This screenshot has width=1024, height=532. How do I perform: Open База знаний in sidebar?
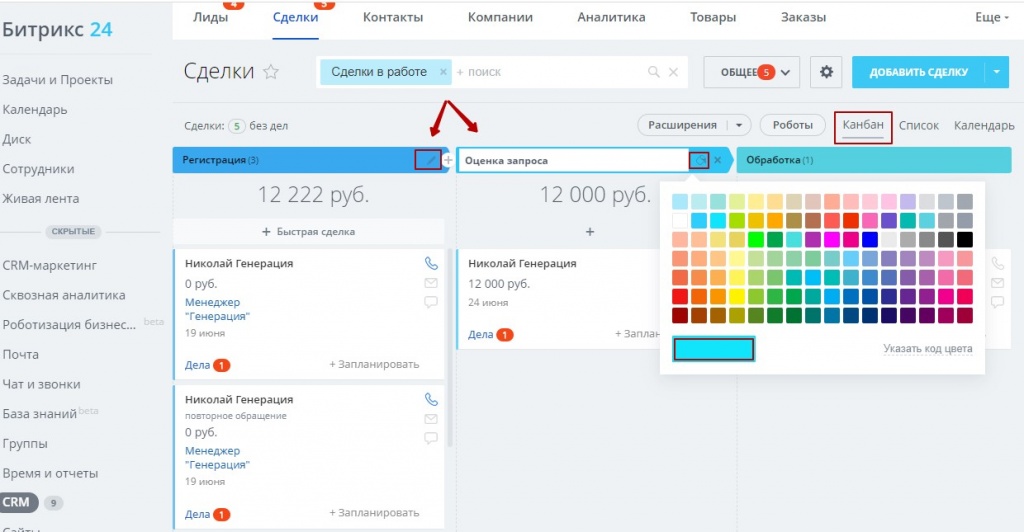[x=39, y=414]
